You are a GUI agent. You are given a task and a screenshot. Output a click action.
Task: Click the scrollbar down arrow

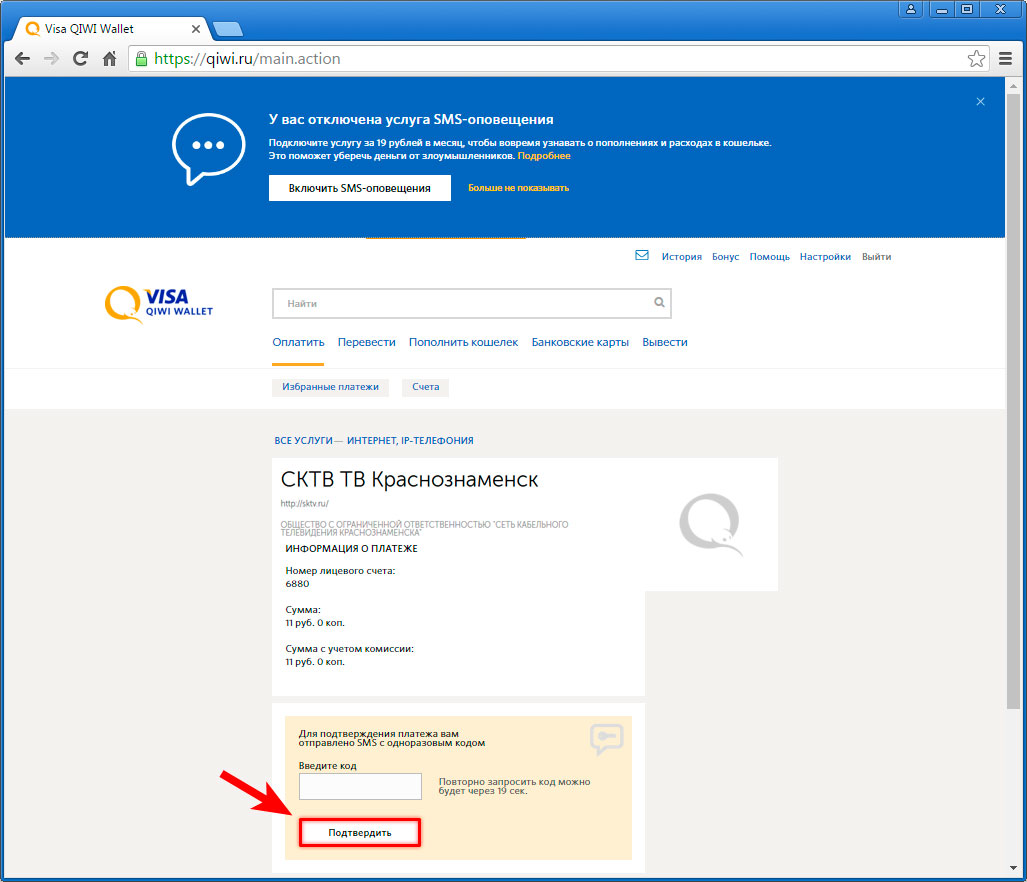1013,869
